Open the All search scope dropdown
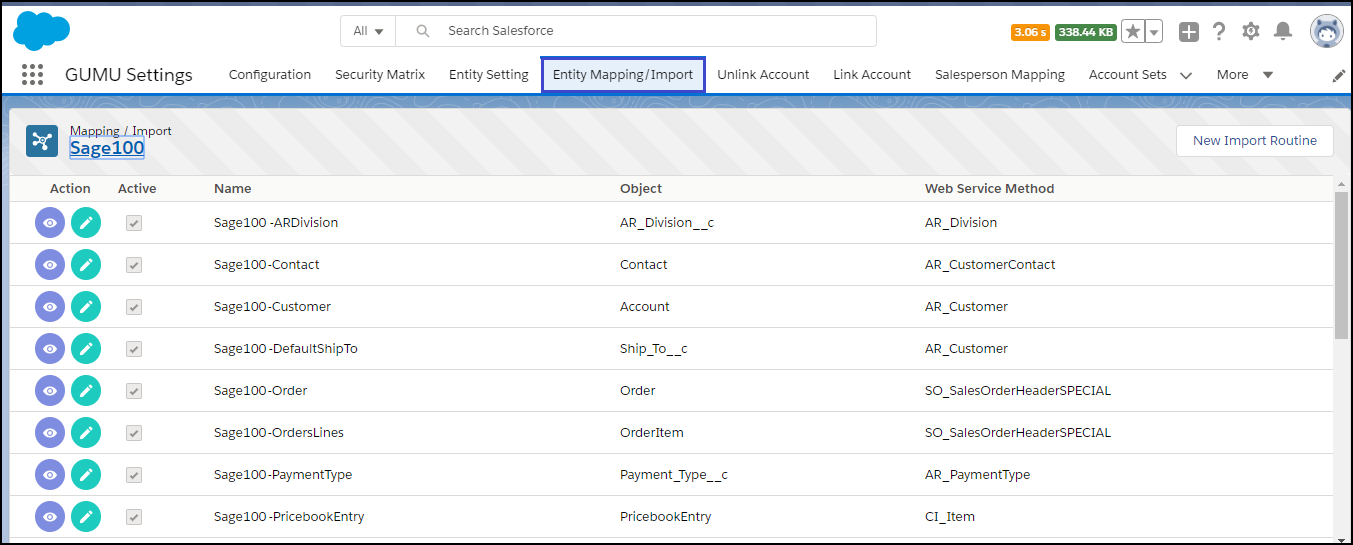Screen dimensions: 1353x545 click(368, 31)
